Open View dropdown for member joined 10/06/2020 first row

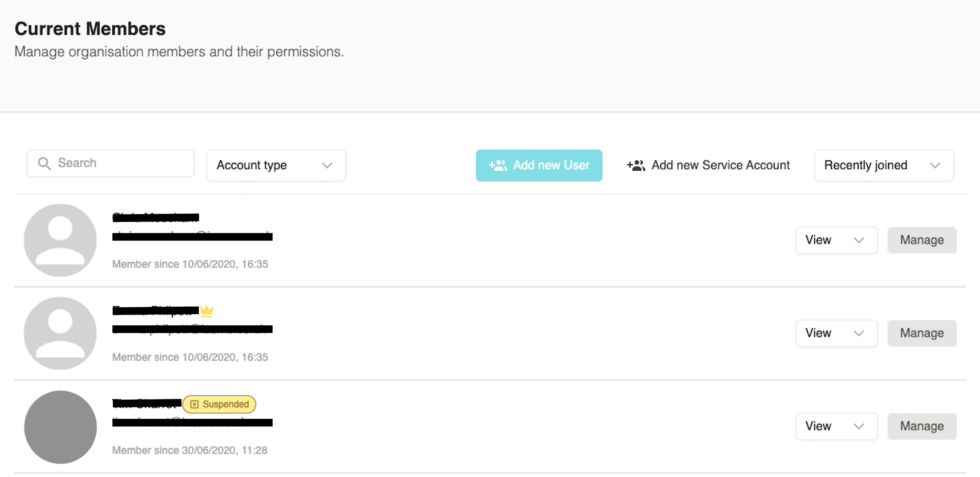pyautogui.click(x=835, y=240)
